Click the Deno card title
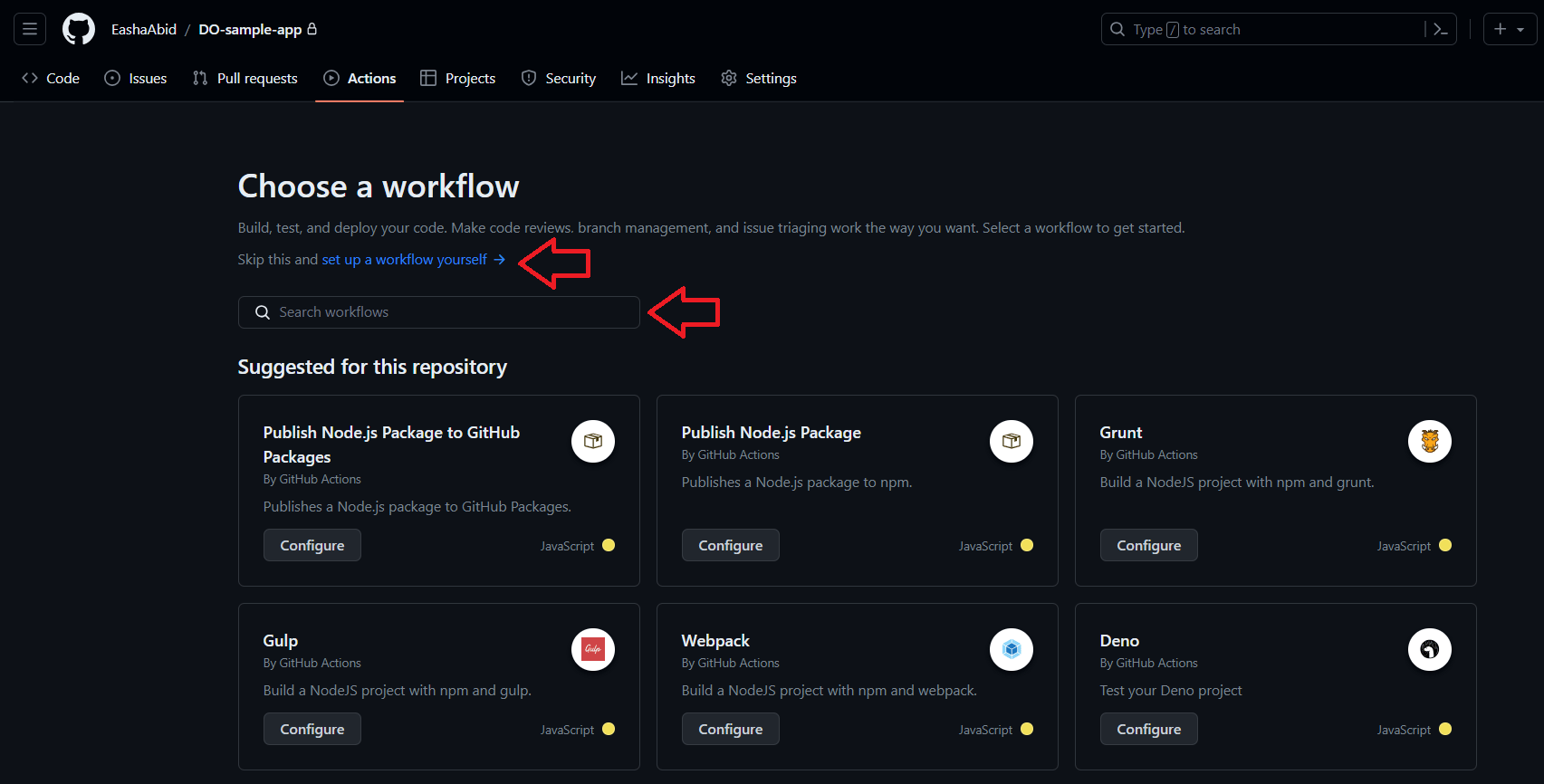 coord(1119,641)
